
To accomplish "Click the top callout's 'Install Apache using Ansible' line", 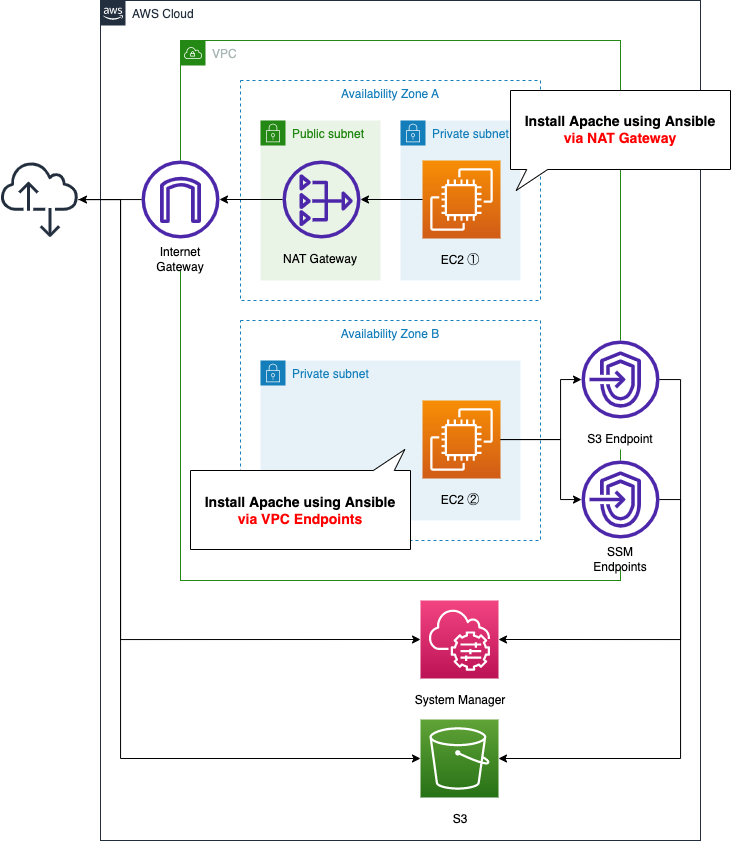I will click(619, 121).
